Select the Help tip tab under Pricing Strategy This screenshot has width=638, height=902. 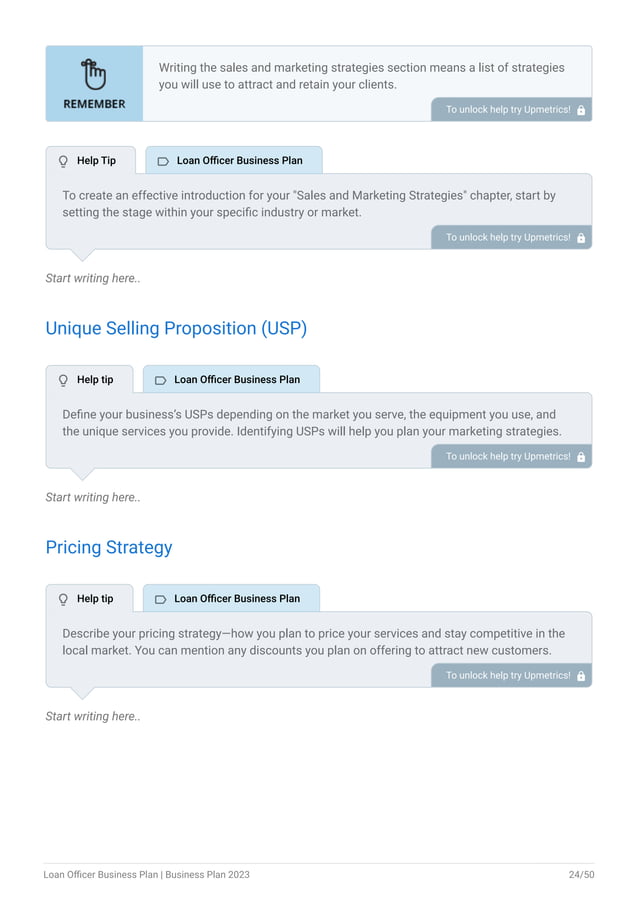point(90,599)
